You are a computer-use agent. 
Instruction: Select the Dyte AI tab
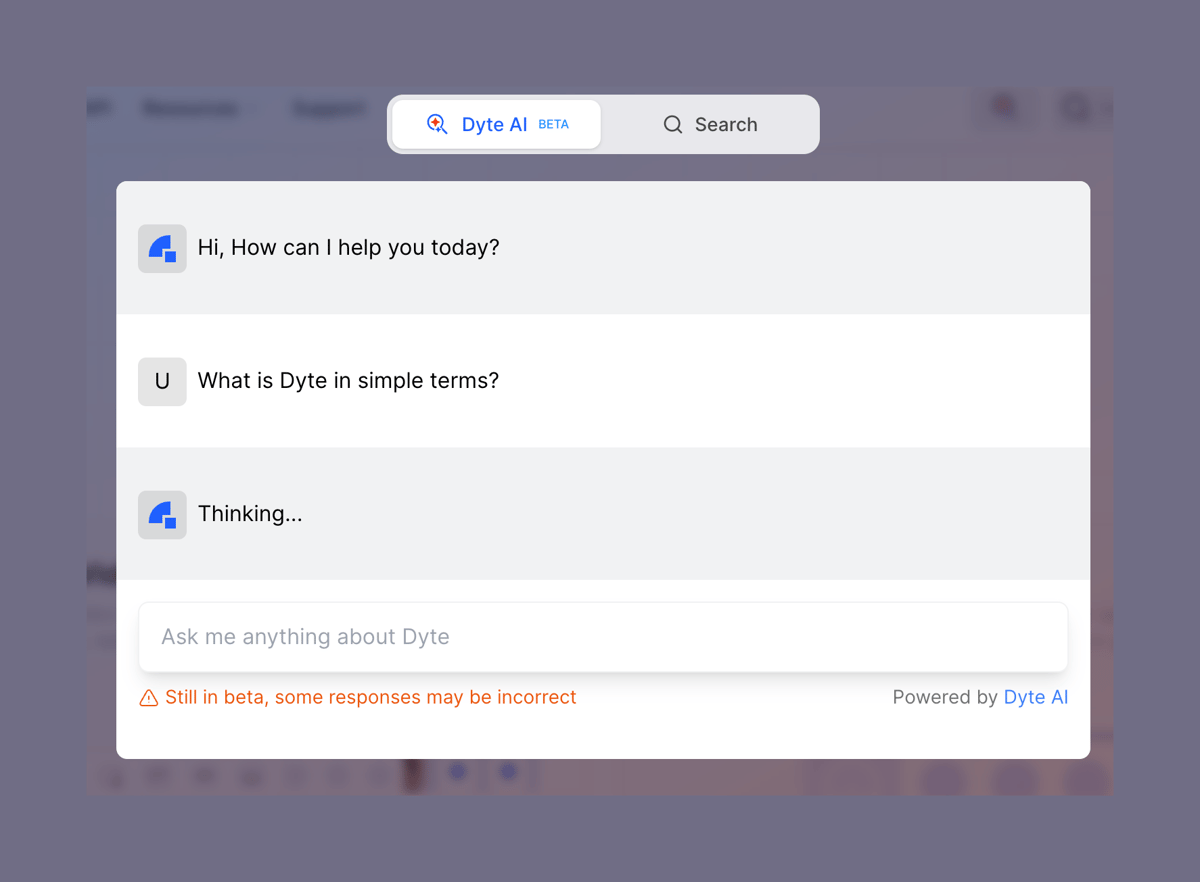click(x=494, y=124)
